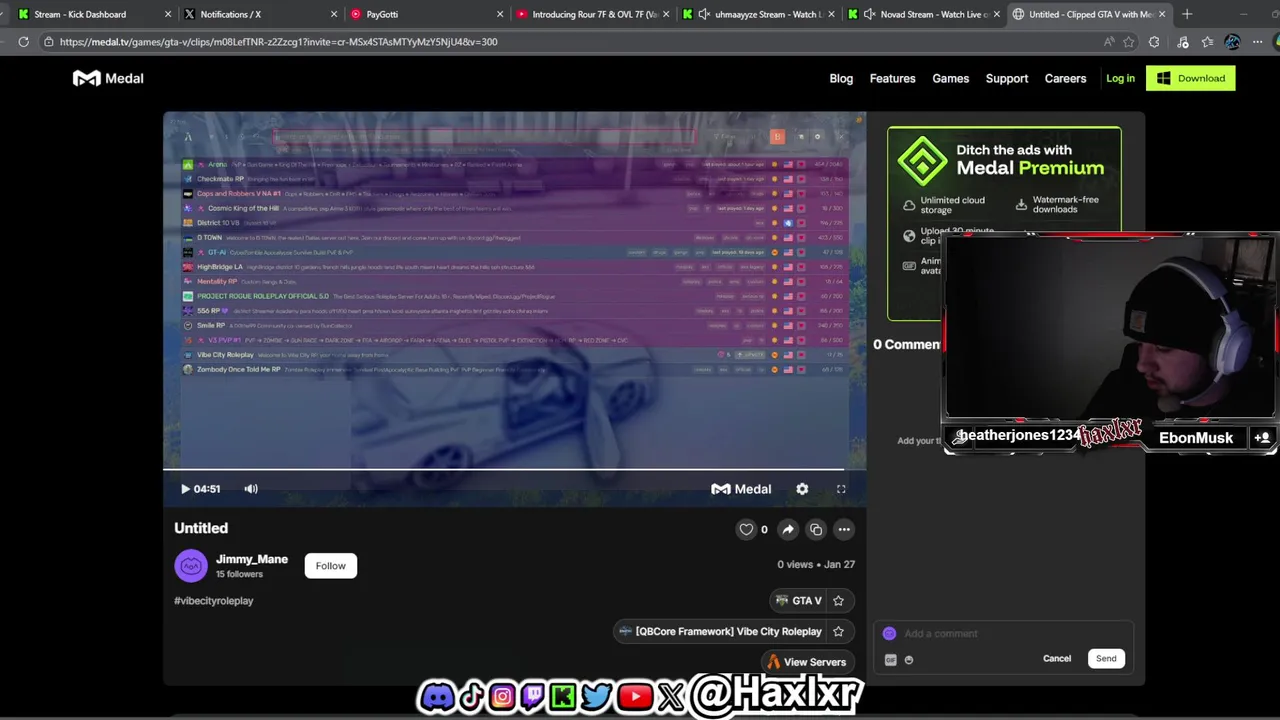Click Instagram icon in overlay

(x=502, y=696)
